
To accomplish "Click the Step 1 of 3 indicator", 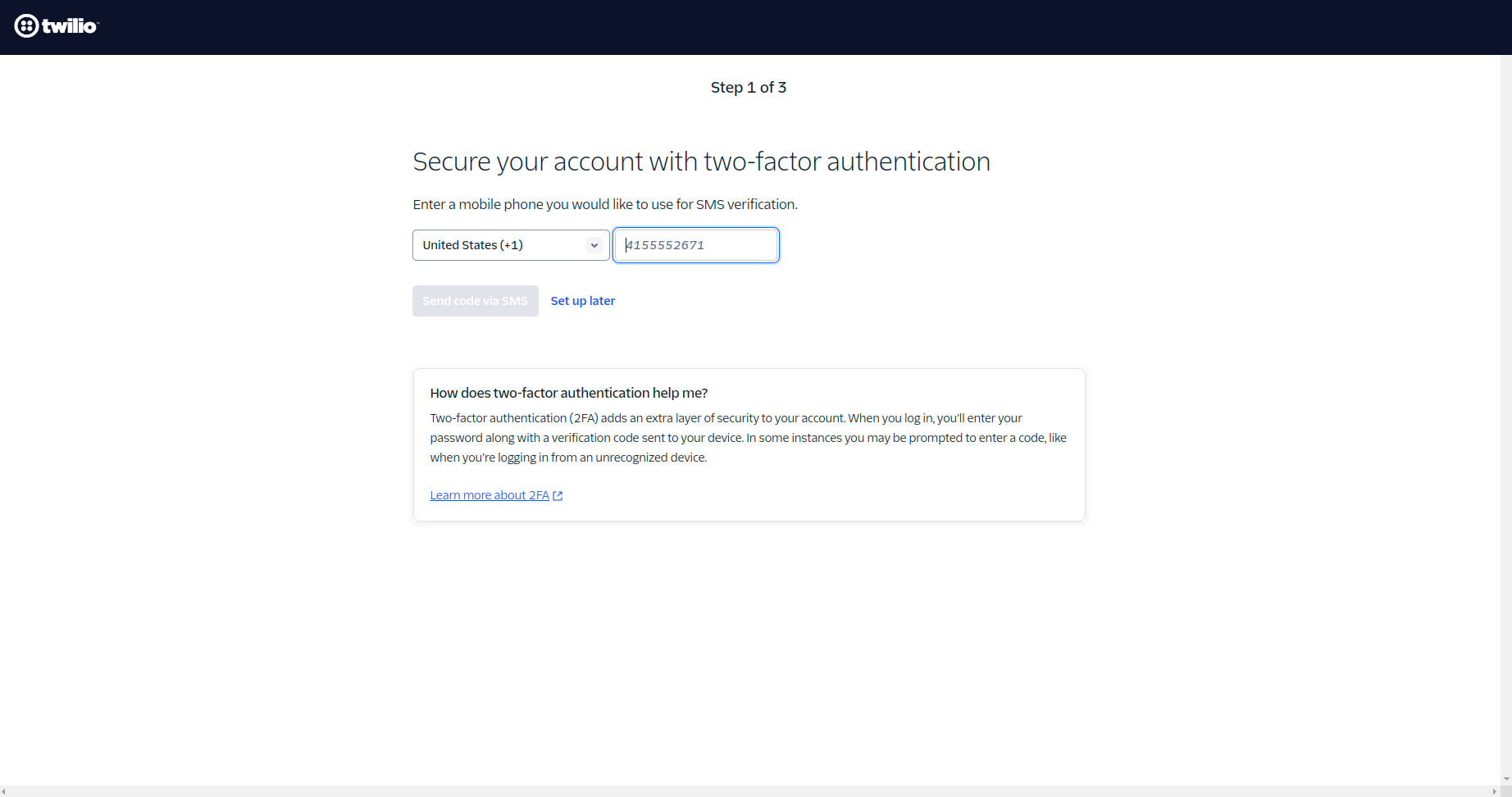I will tap(748, 88).
